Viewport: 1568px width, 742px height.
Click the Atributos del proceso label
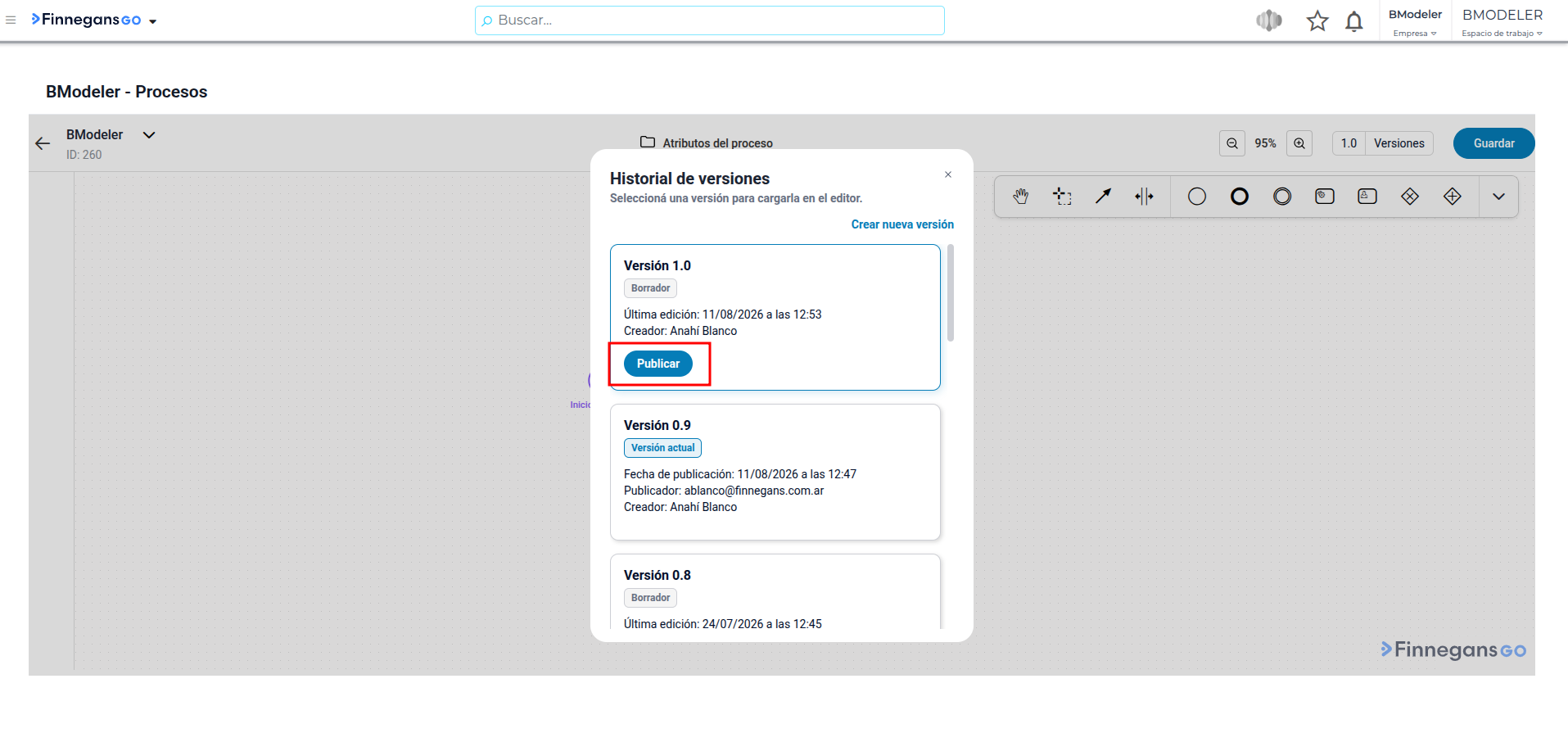[717, 143]
